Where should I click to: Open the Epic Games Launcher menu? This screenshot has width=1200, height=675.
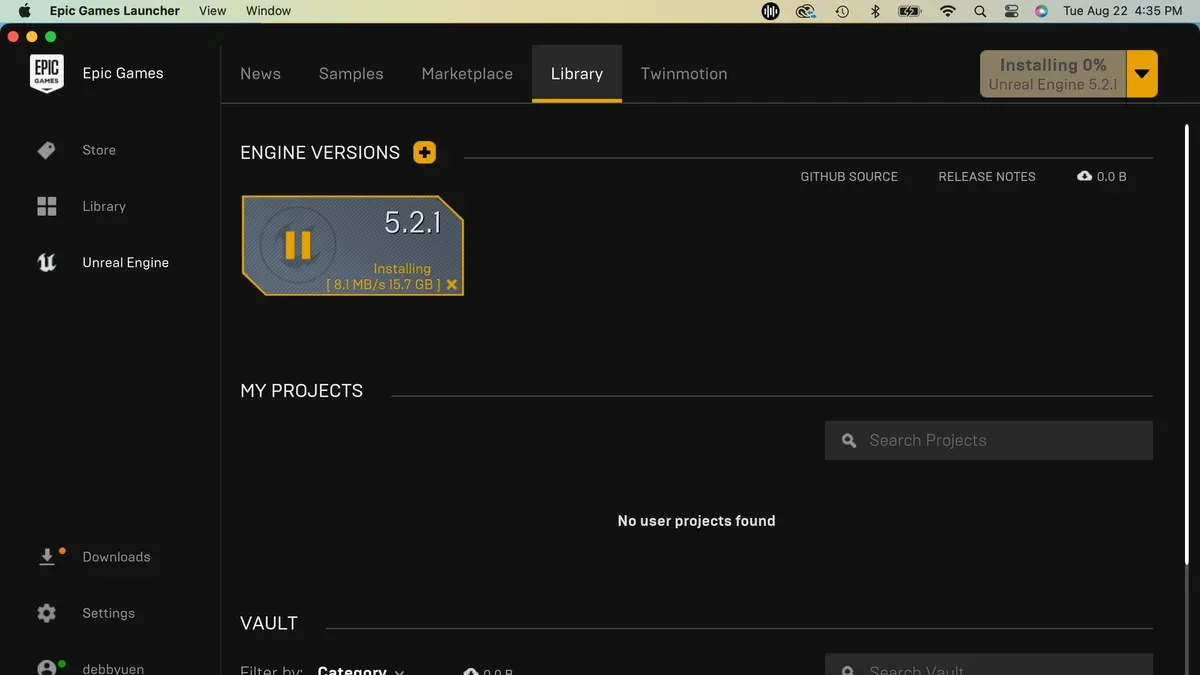[115, 11]
